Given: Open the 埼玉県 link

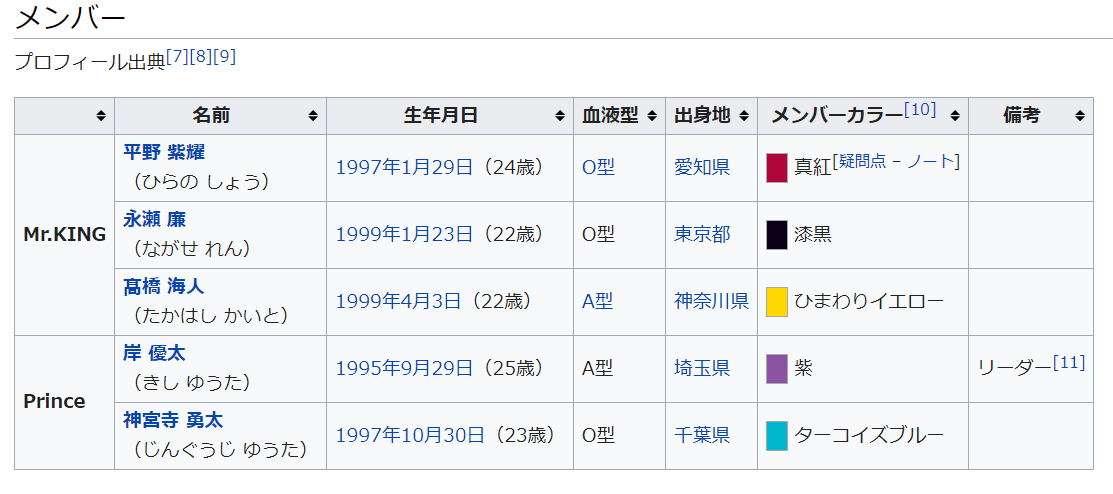Looking at the screenshot, I should click(702, 368).
